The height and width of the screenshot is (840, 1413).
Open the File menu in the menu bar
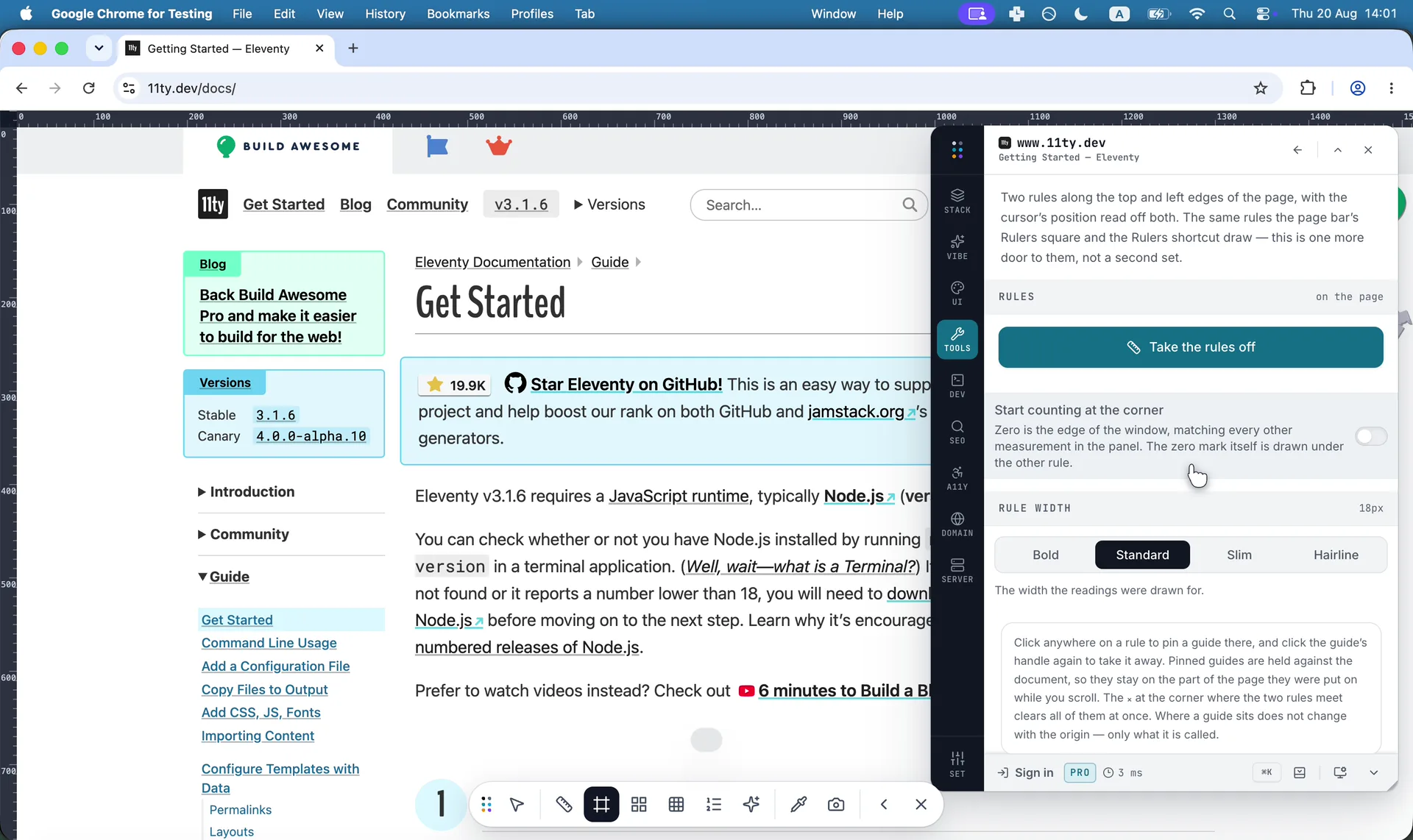point(242,14)
